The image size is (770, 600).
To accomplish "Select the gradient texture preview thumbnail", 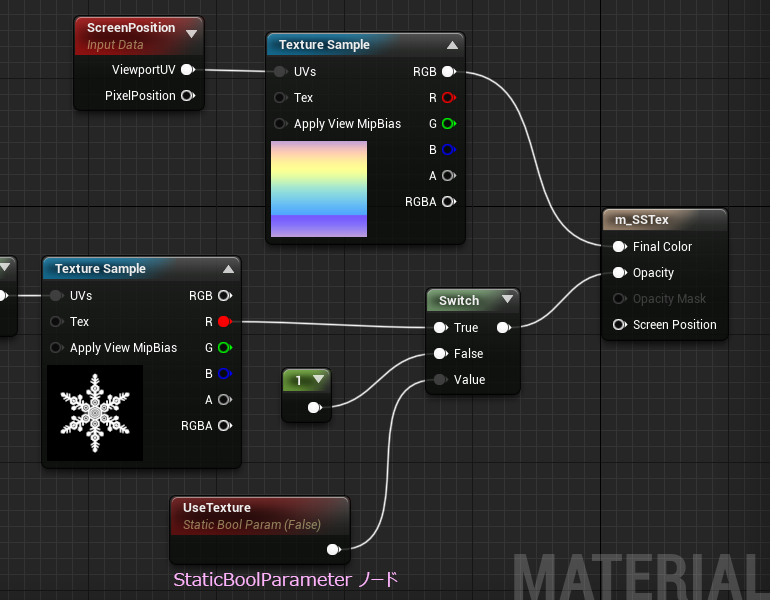I will [319, 189].
